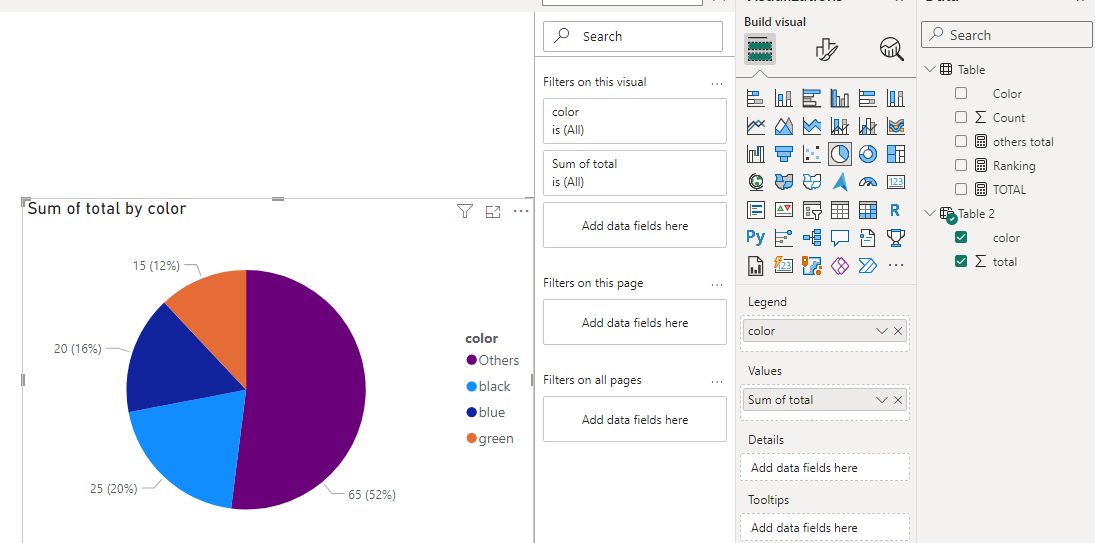Uncheck the color field in Table 2
The width and height of the screenshot is (1095, 543).
(961, 237)
